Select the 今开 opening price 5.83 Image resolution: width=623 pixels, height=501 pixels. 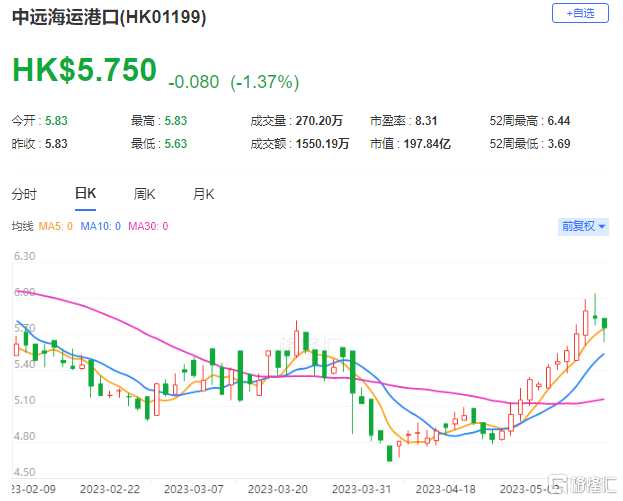tap(56, 120)
